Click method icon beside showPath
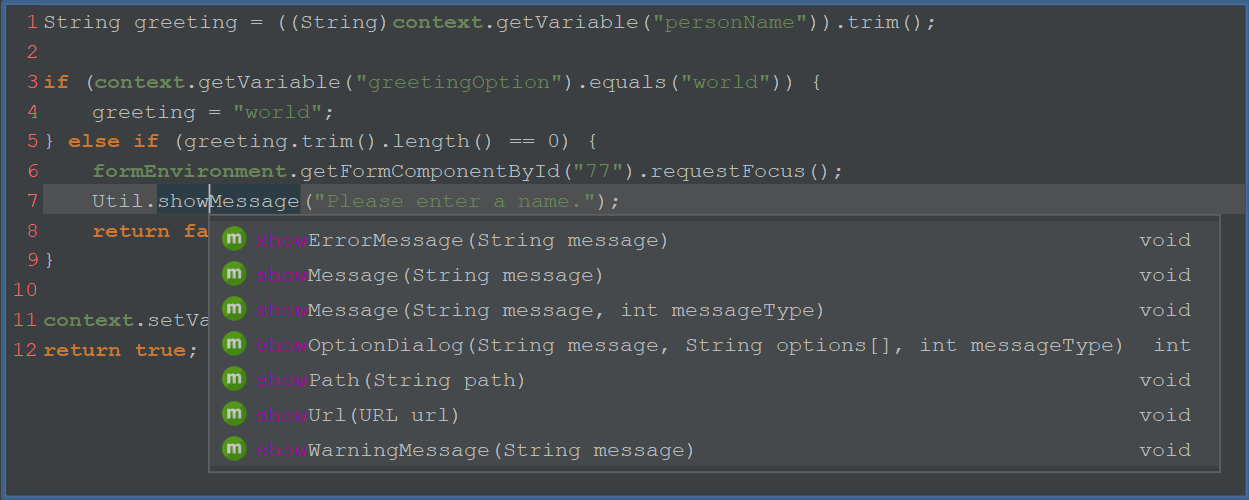Screen dimensions: 1249x500 pyautogui.click(x=234, y=379)
